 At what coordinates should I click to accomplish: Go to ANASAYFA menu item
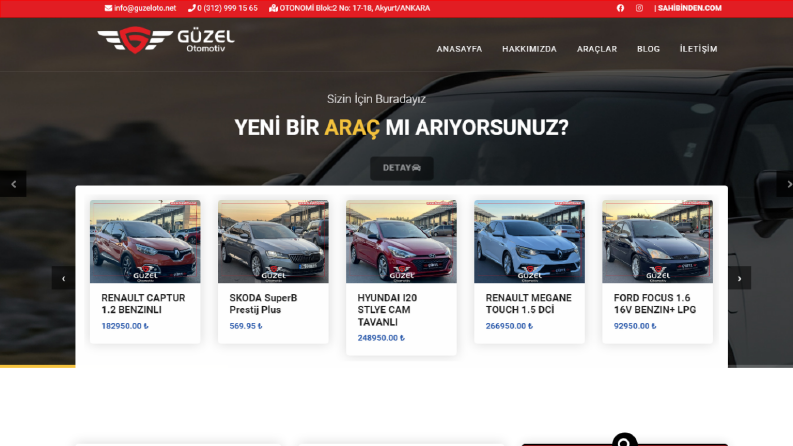point(459,49)
